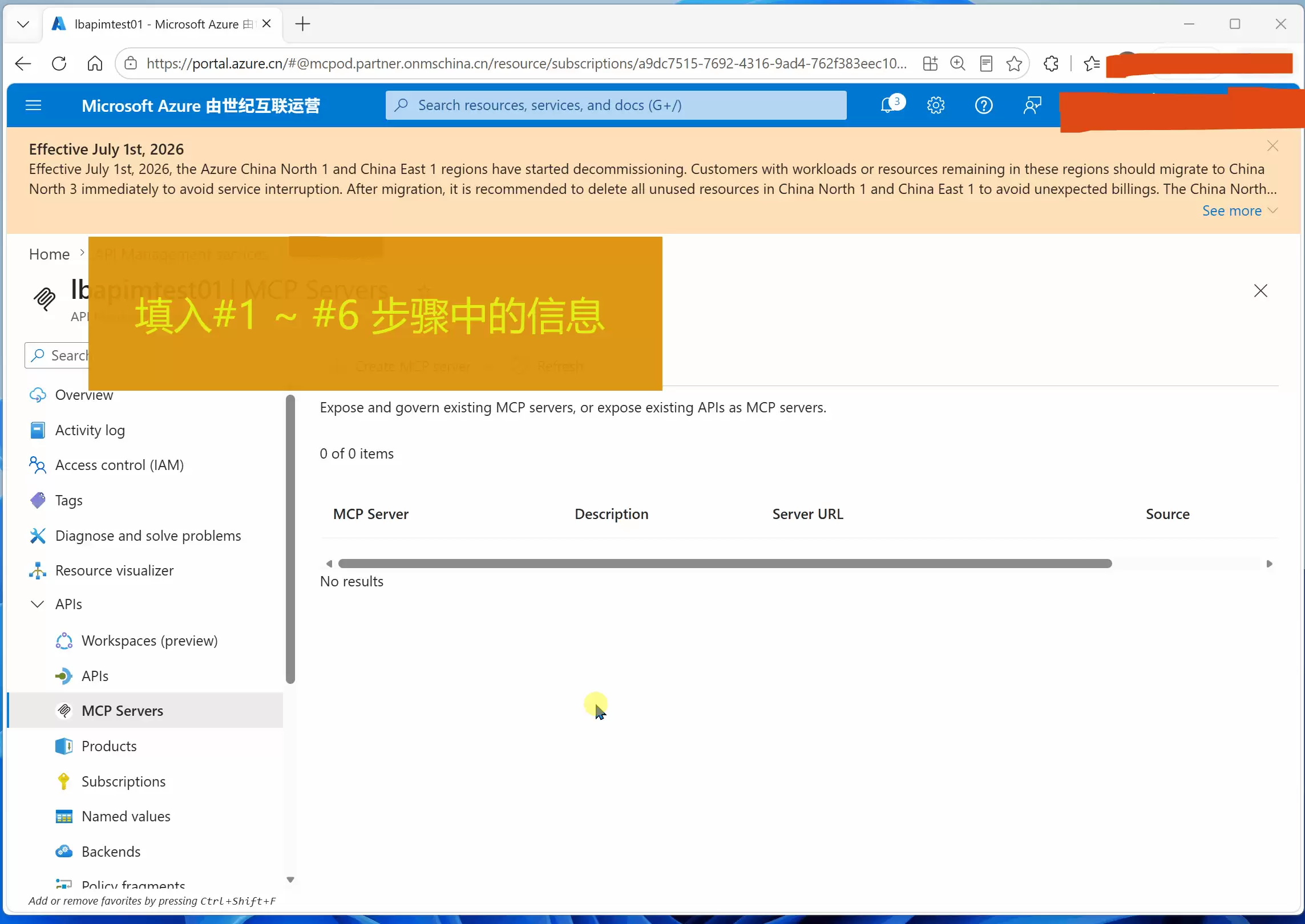Open the Azure portal hamburger menu
The height and width of the screenshot is (924, 1305).
[34, 106]
